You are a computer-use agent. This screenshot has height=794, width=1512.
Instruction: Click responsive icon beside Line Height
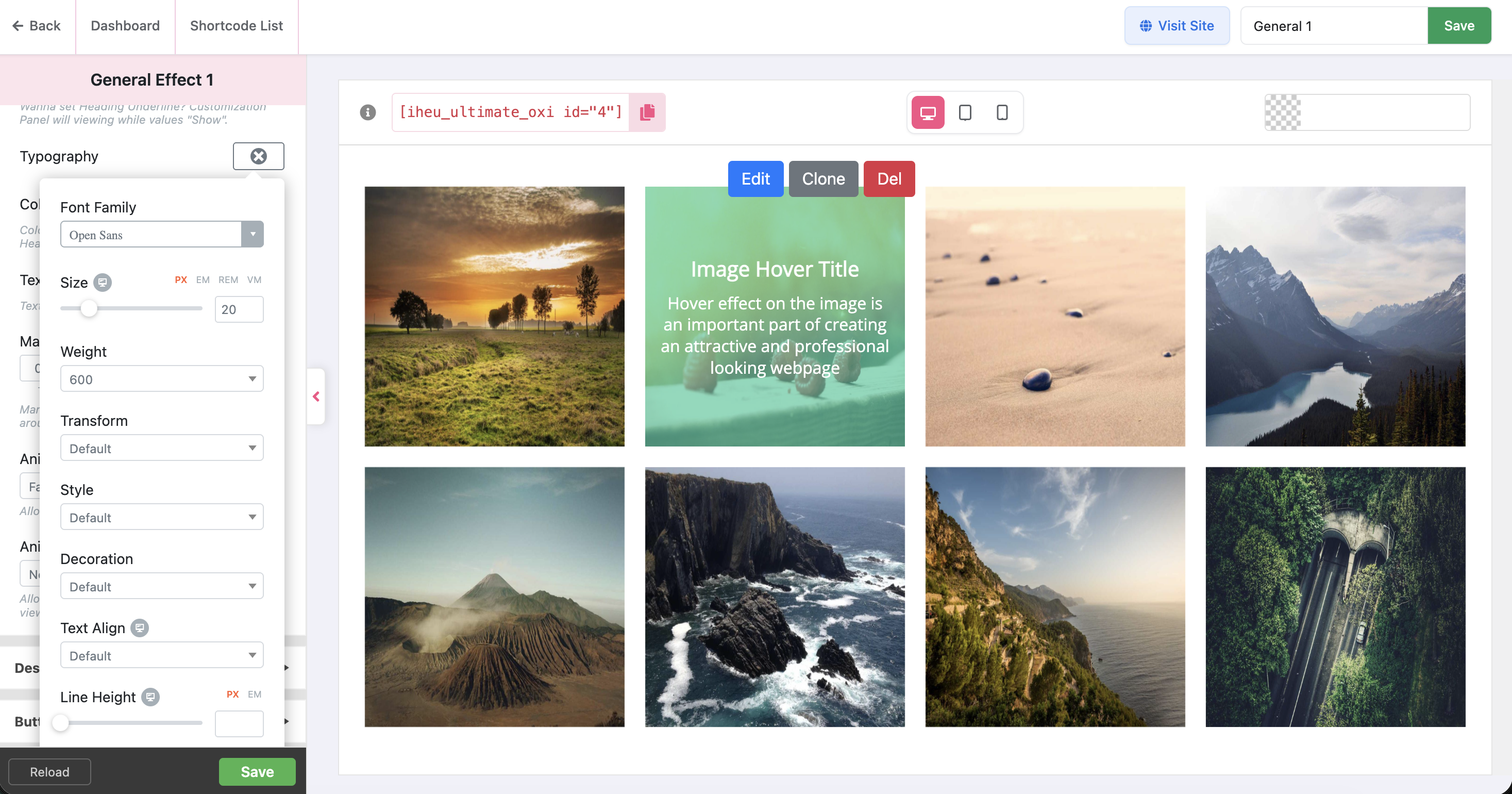[150, 697]
